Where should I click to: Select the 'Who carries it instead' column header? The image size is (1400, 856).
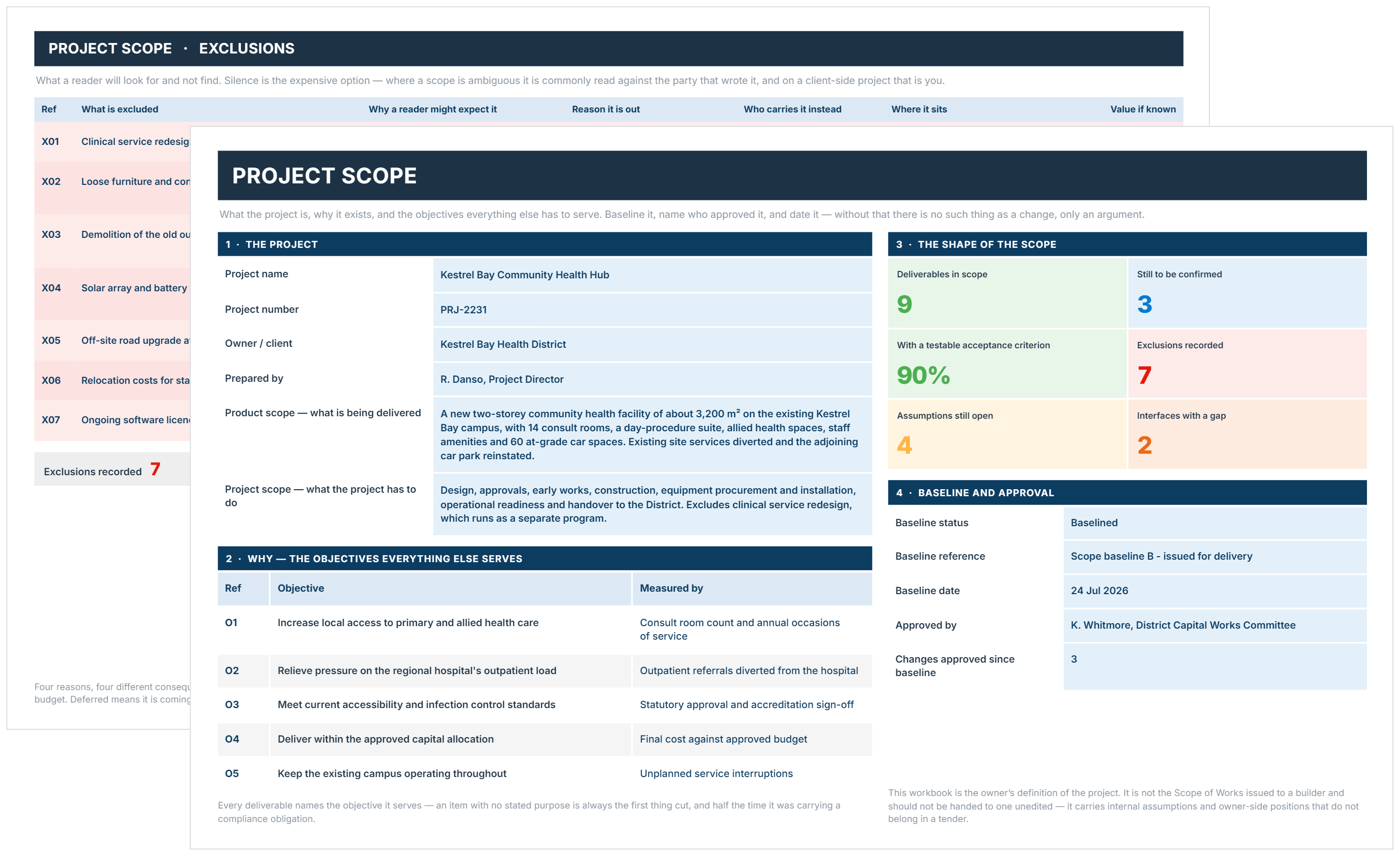click(792, 109)
